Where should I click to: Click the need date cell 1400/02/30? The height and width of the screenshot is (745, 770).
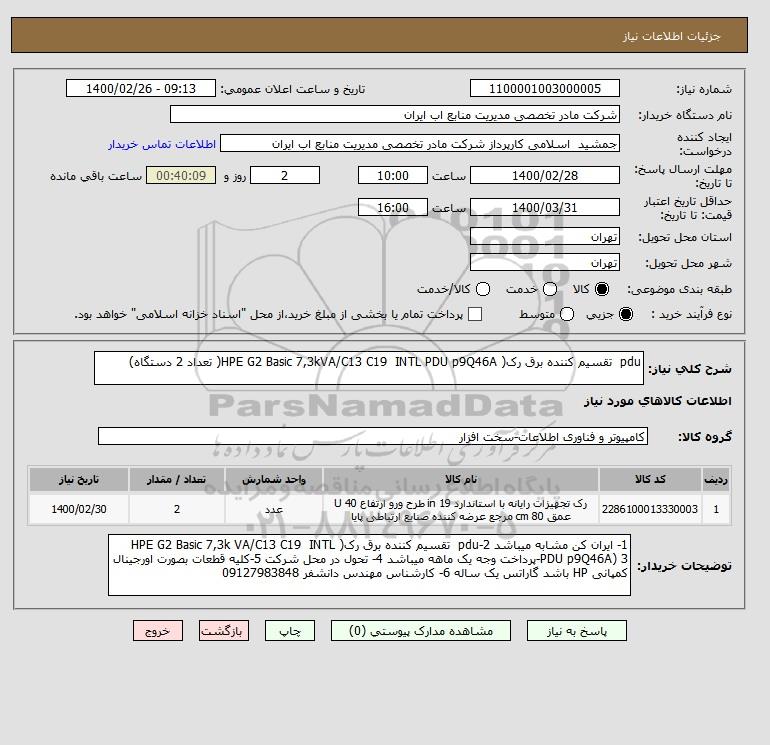coord(79,509)
